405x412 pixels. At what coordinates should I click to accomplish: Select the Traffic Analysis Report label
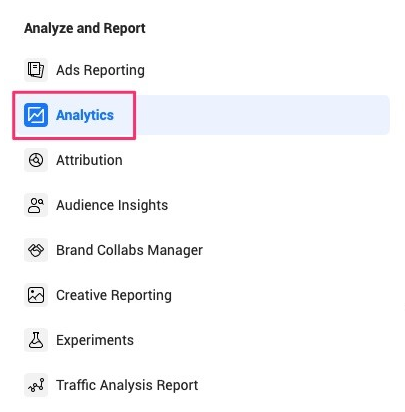click(127, 385)
